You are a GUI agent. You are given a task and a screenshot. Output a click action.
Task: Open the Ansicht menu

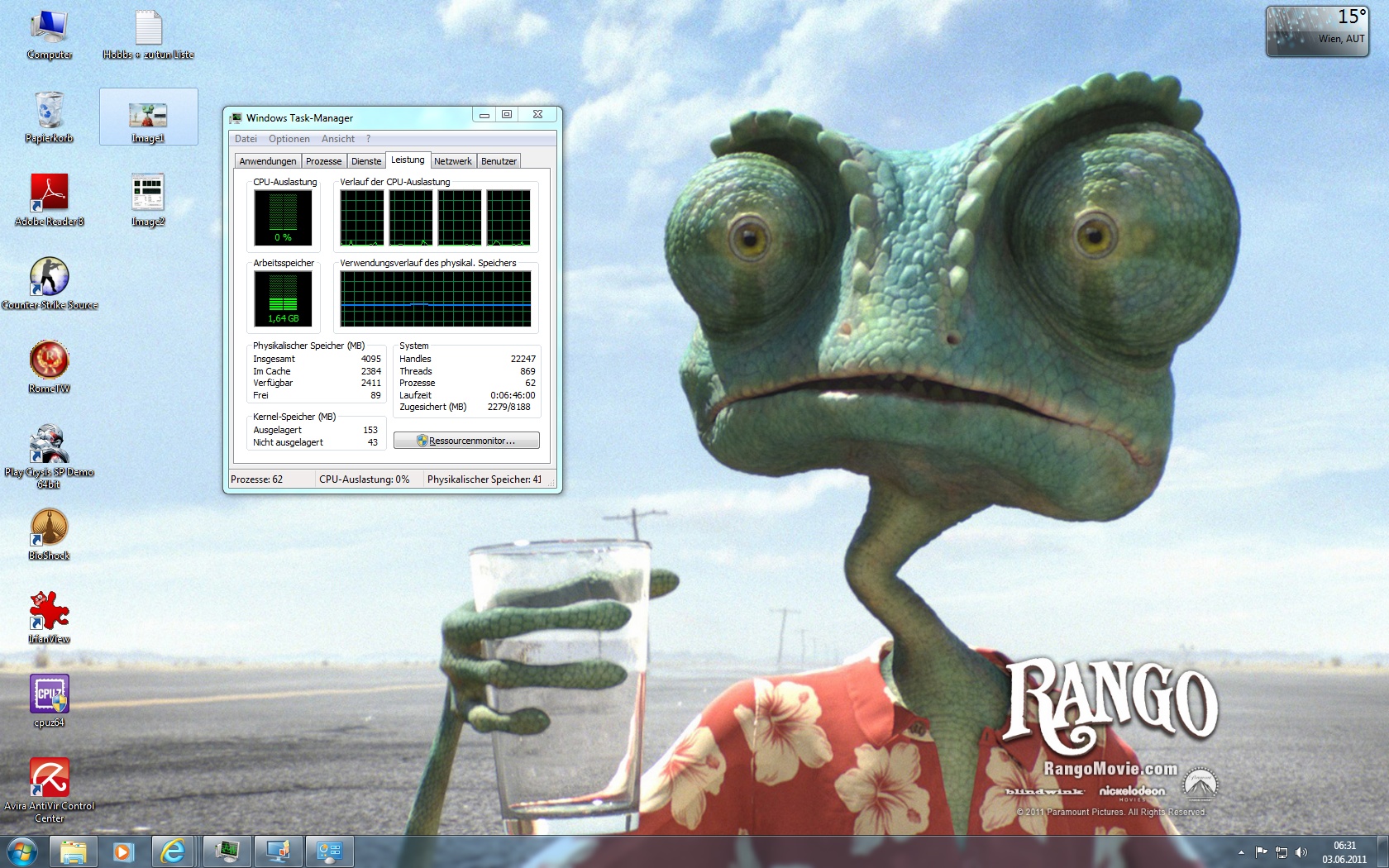(x=338, y=139)
